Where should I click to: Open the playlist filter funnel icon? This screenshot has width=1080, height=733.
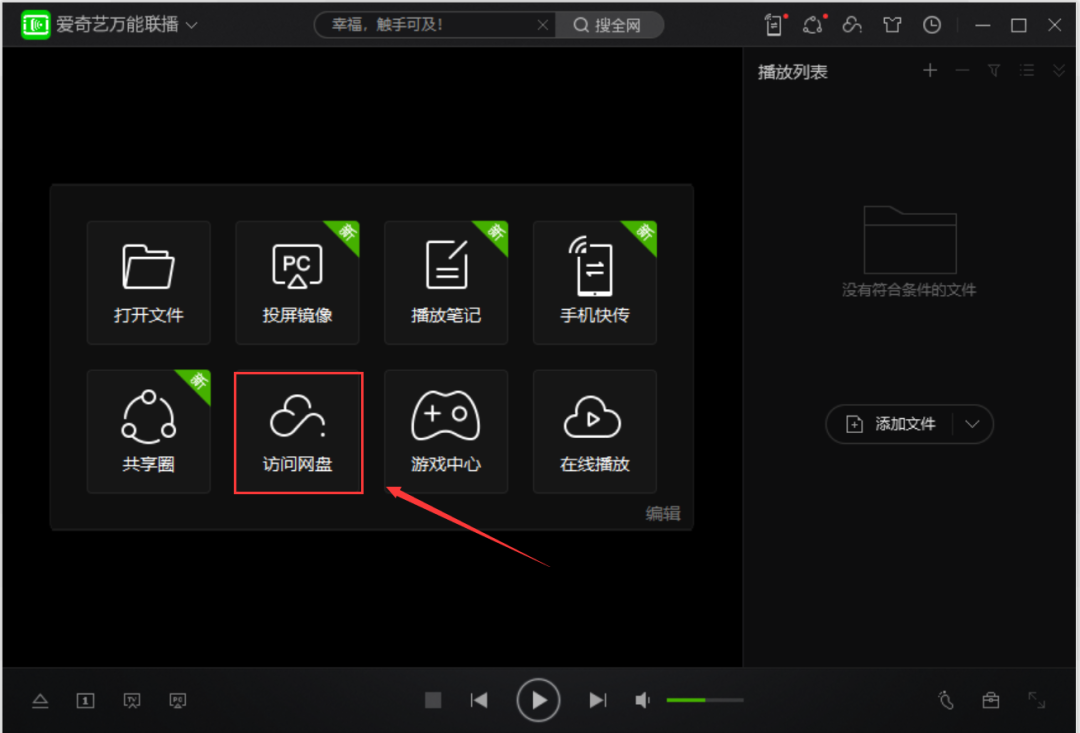(x=994, y=70)
